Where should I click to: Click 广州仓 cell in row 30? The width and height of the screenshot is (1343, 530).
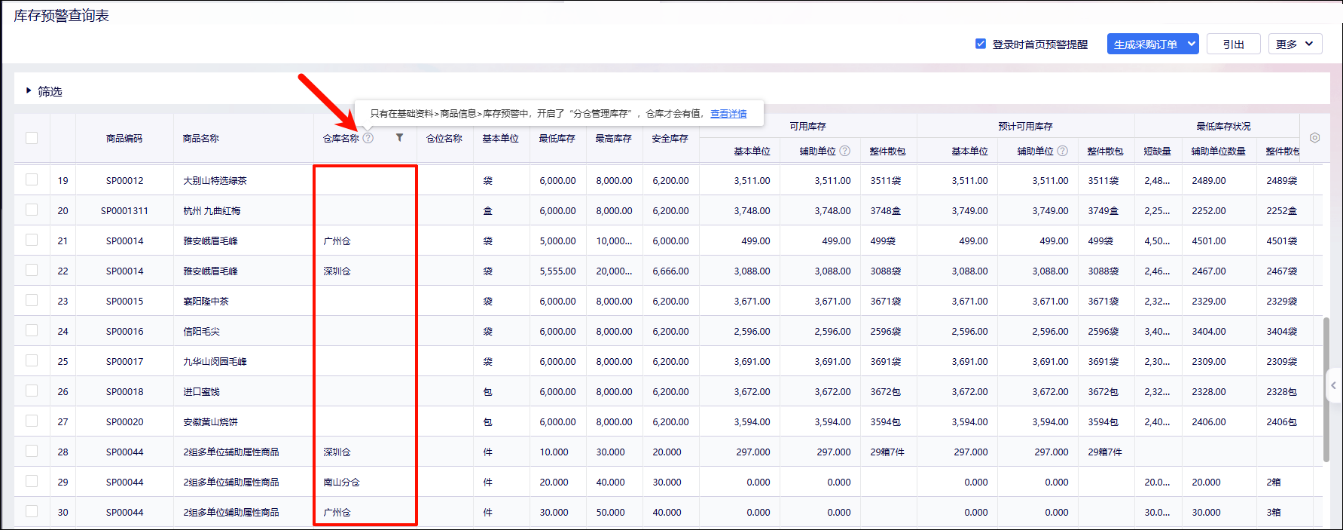click(x=337, y=512)
